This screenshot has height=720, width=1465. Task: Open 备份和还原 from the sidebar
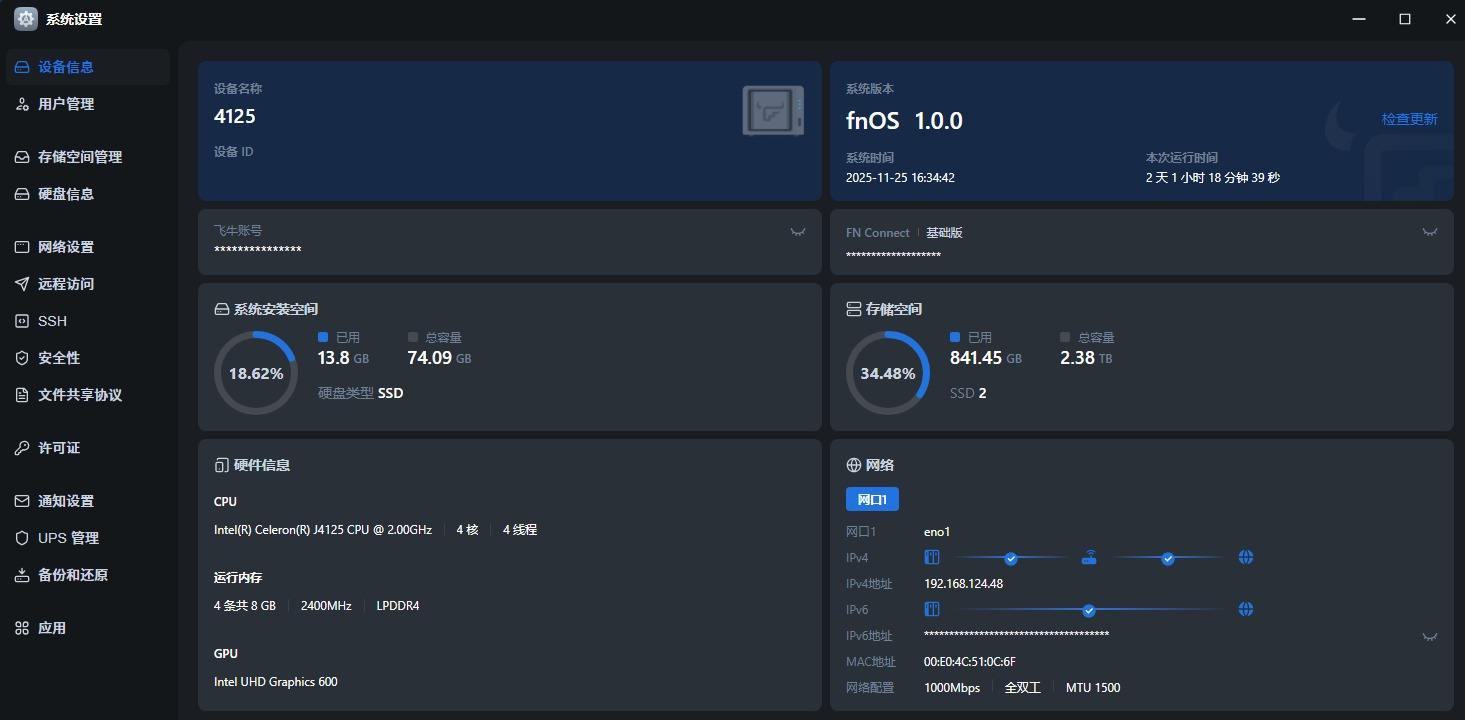[72, 575]
